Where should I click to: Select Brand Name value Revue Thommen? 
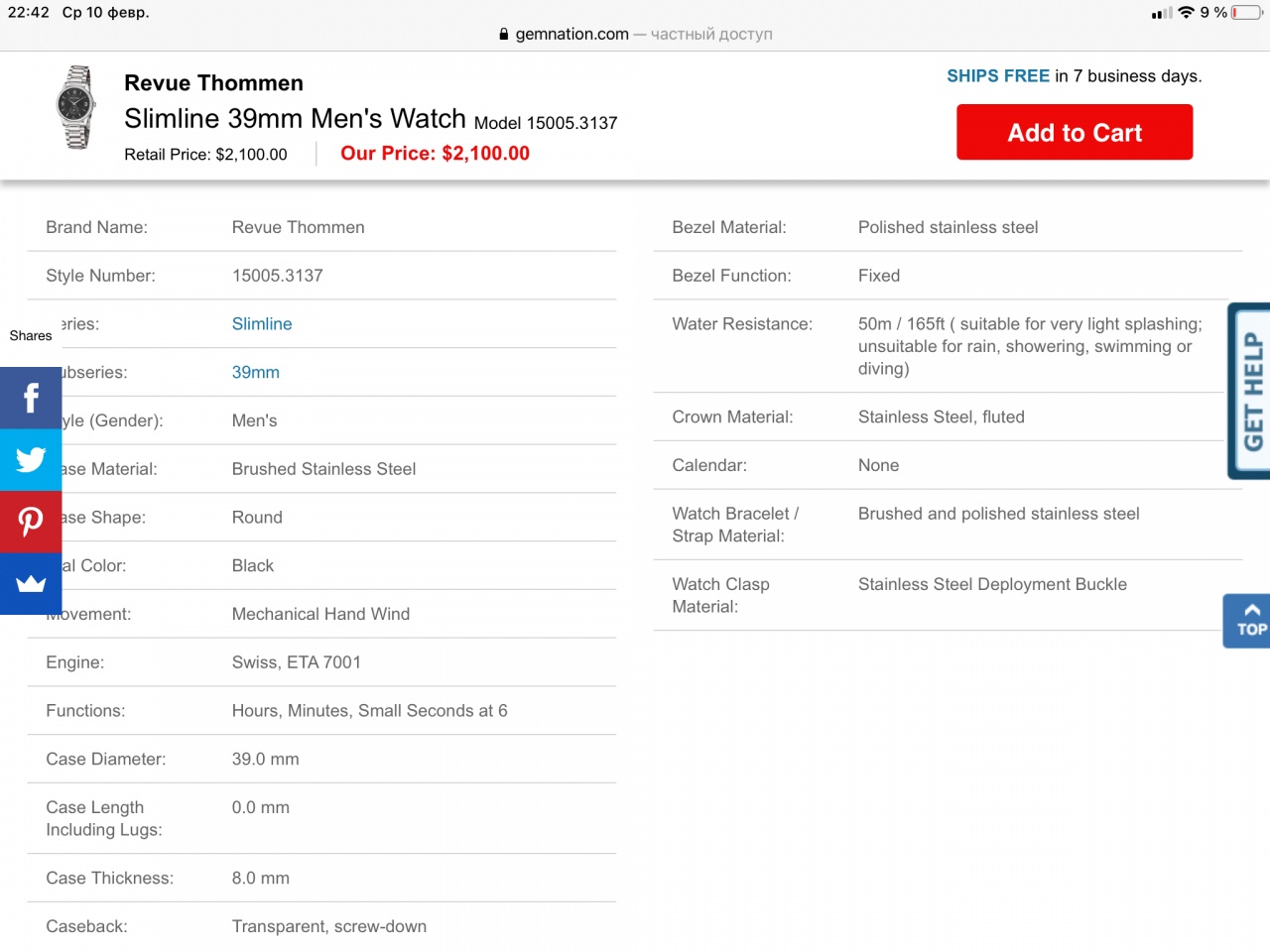tap(299, 227)
